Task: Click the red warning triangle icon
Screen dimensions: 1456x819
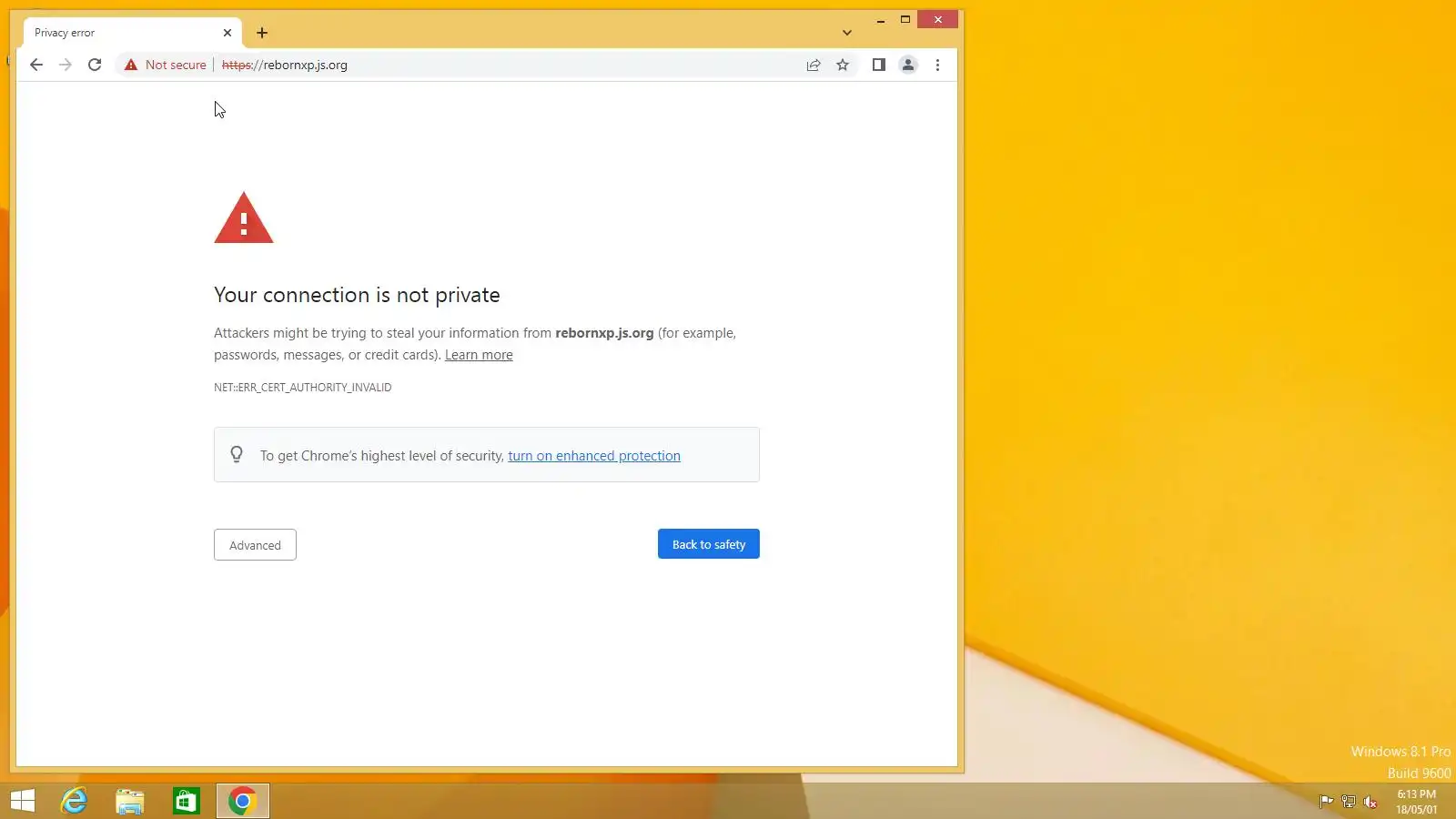Action: click(244, 218)
